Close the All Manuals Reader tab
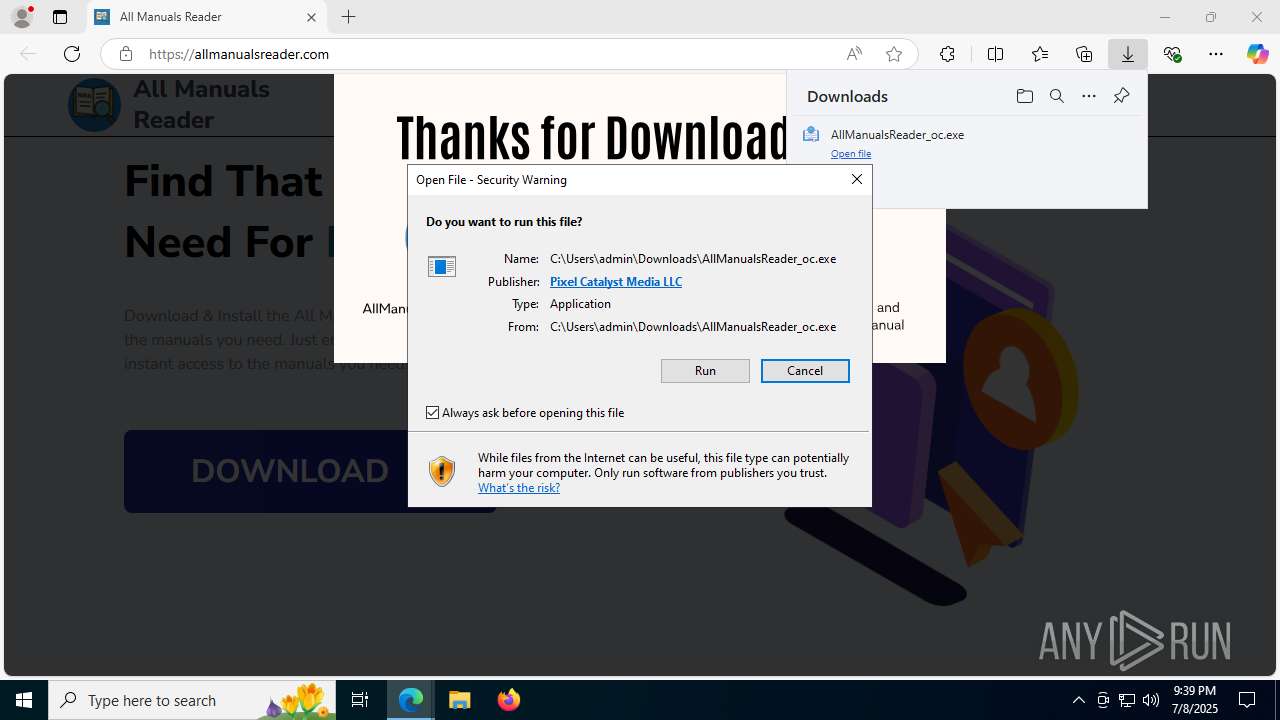This screenshot has height=720, width=1280. coord(311,17)
